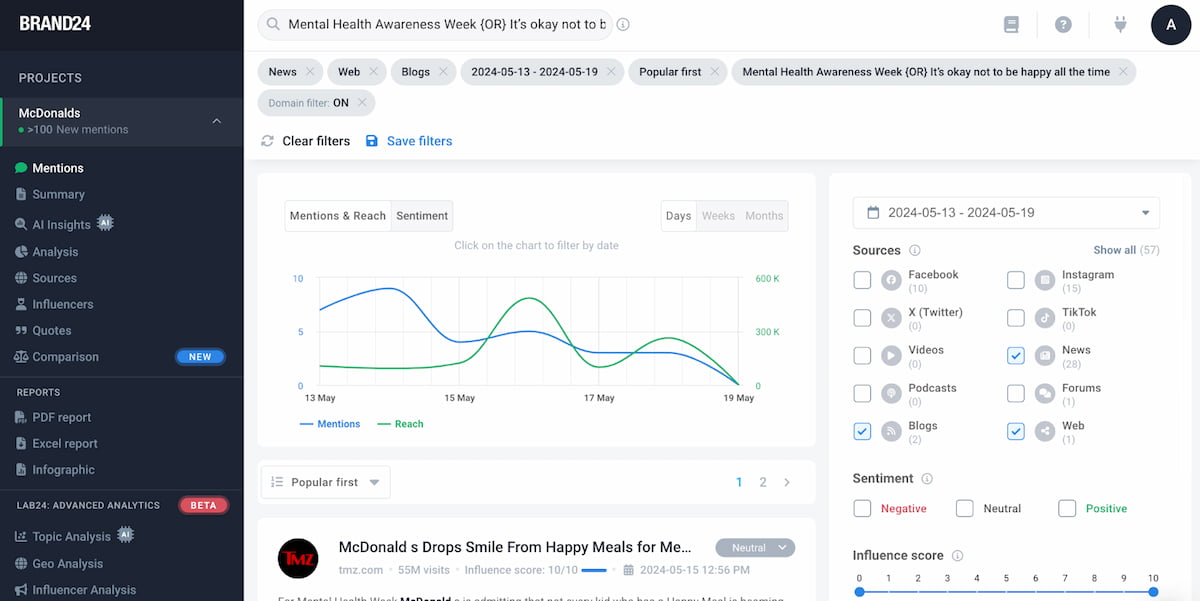Open the Popular first sorting dropdown
Image resolution: width=1200 pixels, height=601 pixels.
(325, 481)
